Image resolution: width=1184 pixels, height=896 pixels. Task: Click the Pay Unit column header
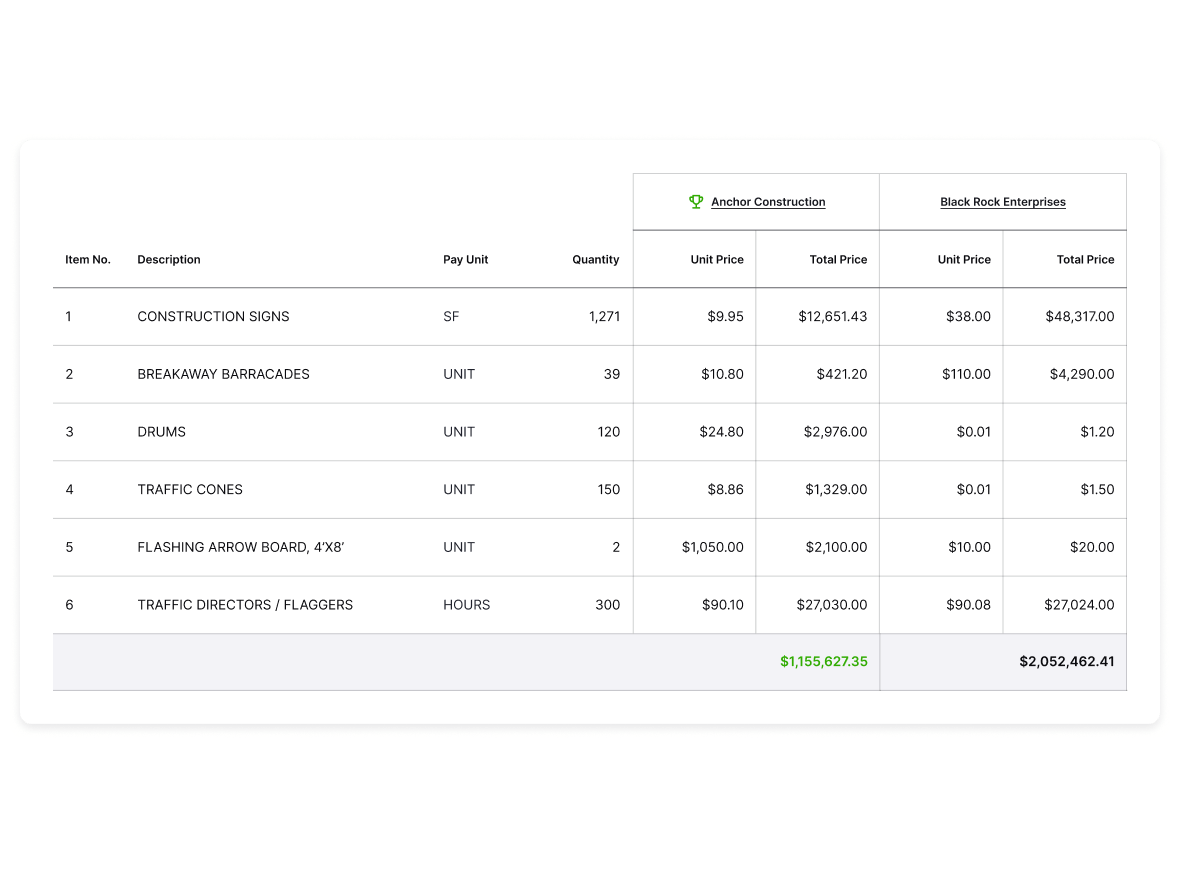click(x=466, y=260)
